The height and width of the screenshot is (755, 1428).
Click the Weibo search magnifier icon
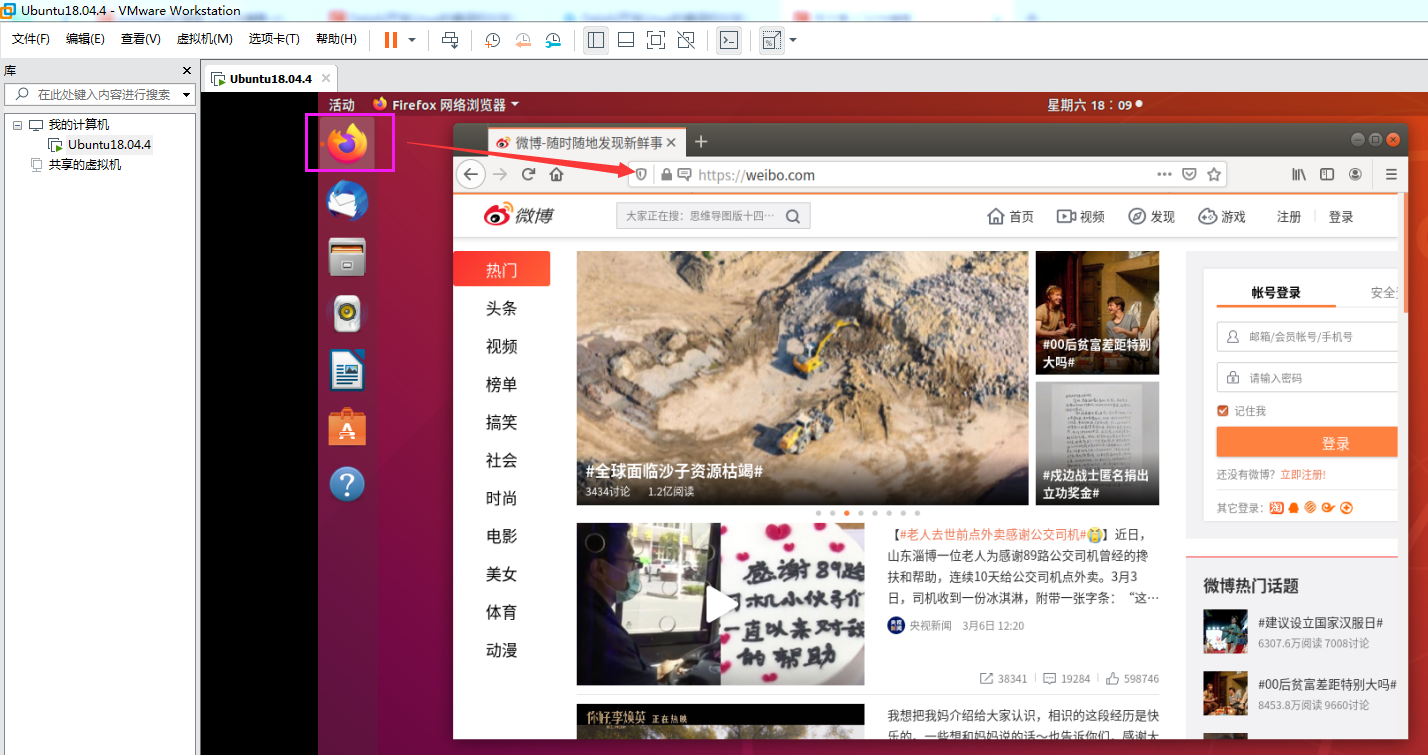(x=793, y=216)
